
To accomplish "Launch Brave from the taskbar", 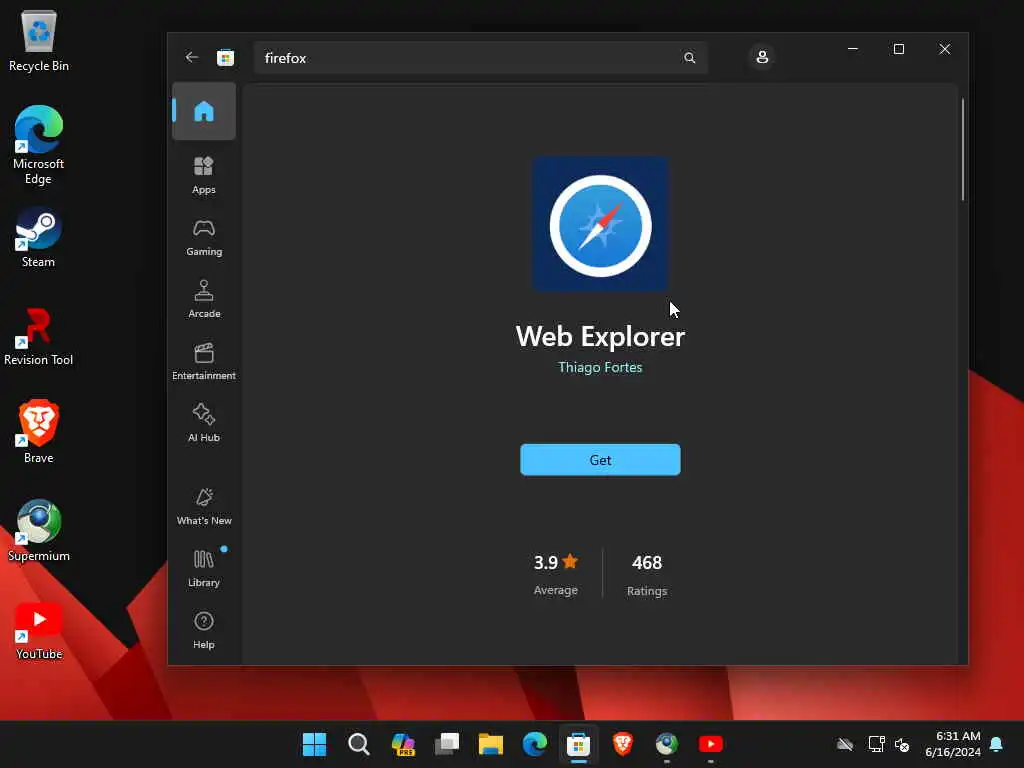I will click(x=622, y=744).
